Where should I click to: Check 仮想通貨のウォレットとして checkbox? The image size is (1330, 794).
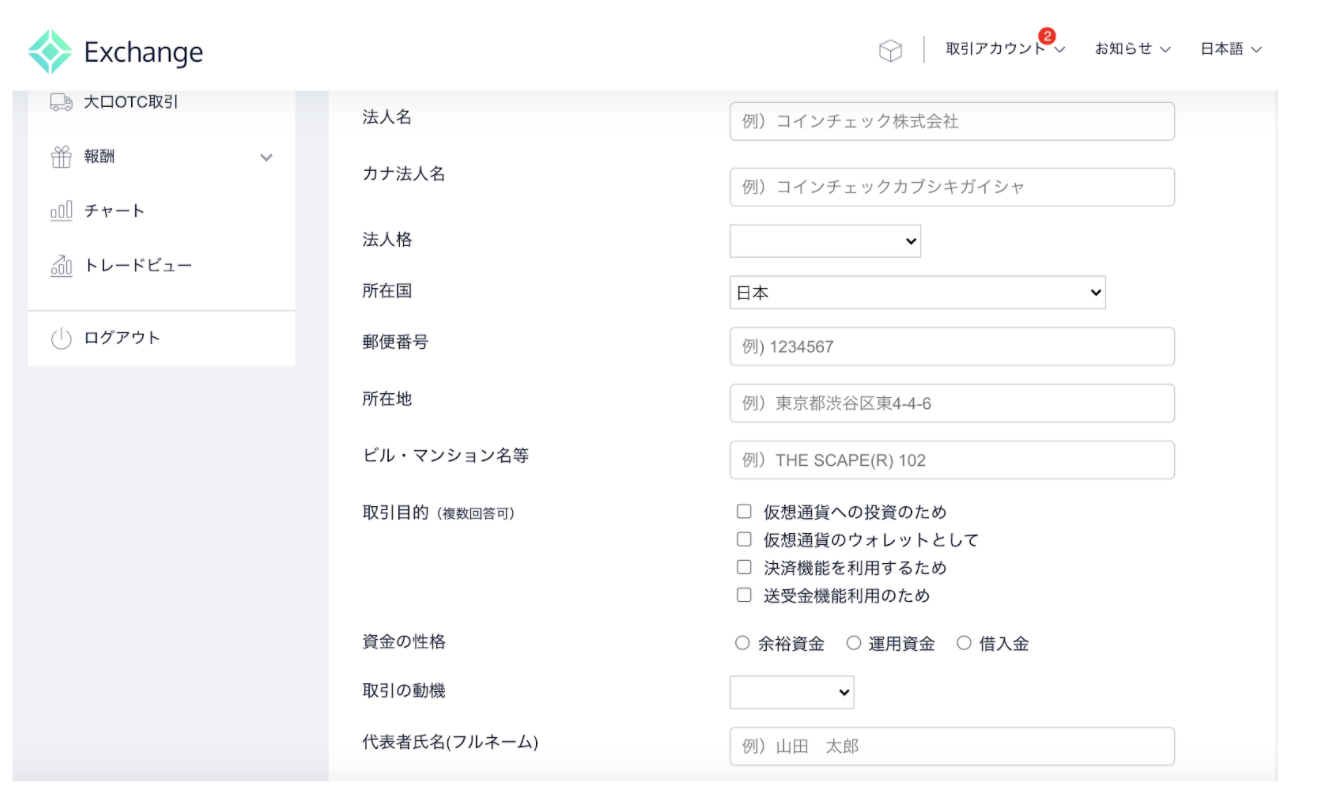pyautogui.click(x=743, y=539)
